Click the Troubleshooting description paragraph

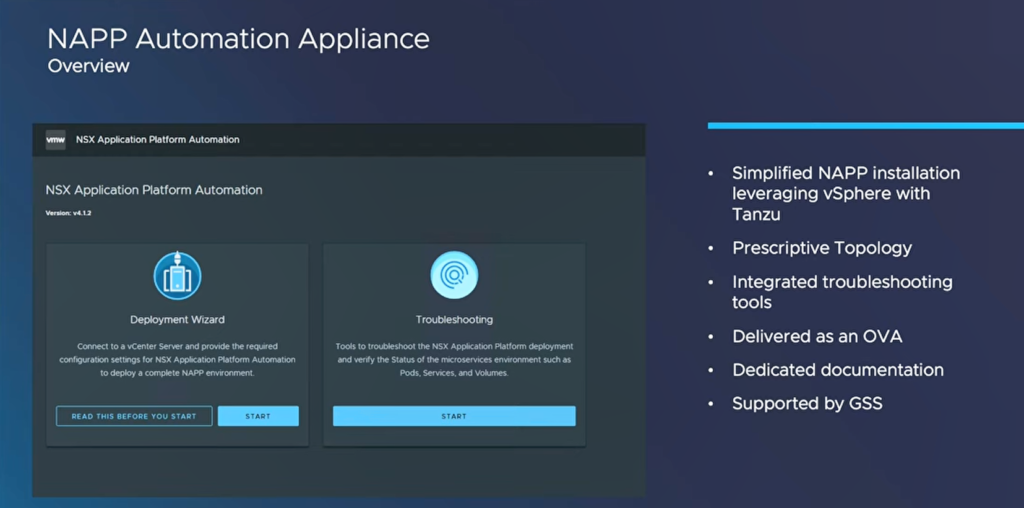454,359
